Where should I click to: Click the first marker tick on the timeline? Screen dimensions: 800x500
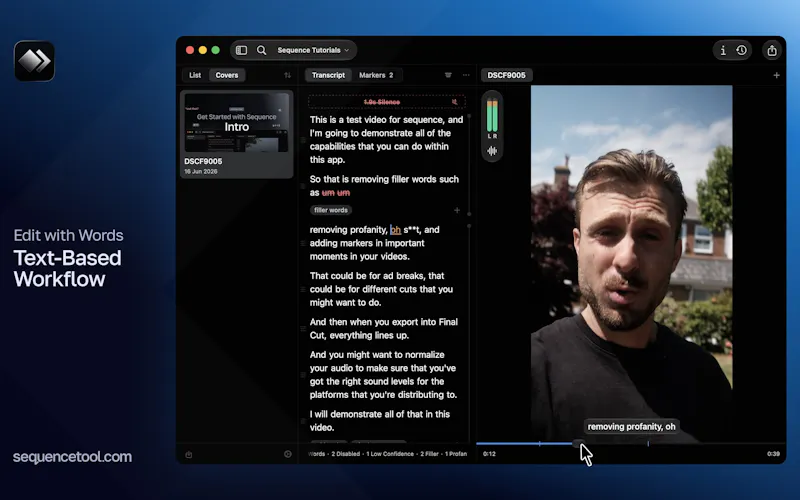[x=539, y=443]
